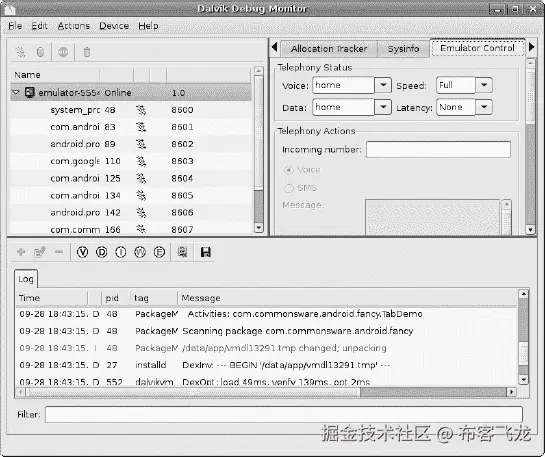Select the process row with port 8607
This screenshot has width=545, height=457.
(131, 229)
